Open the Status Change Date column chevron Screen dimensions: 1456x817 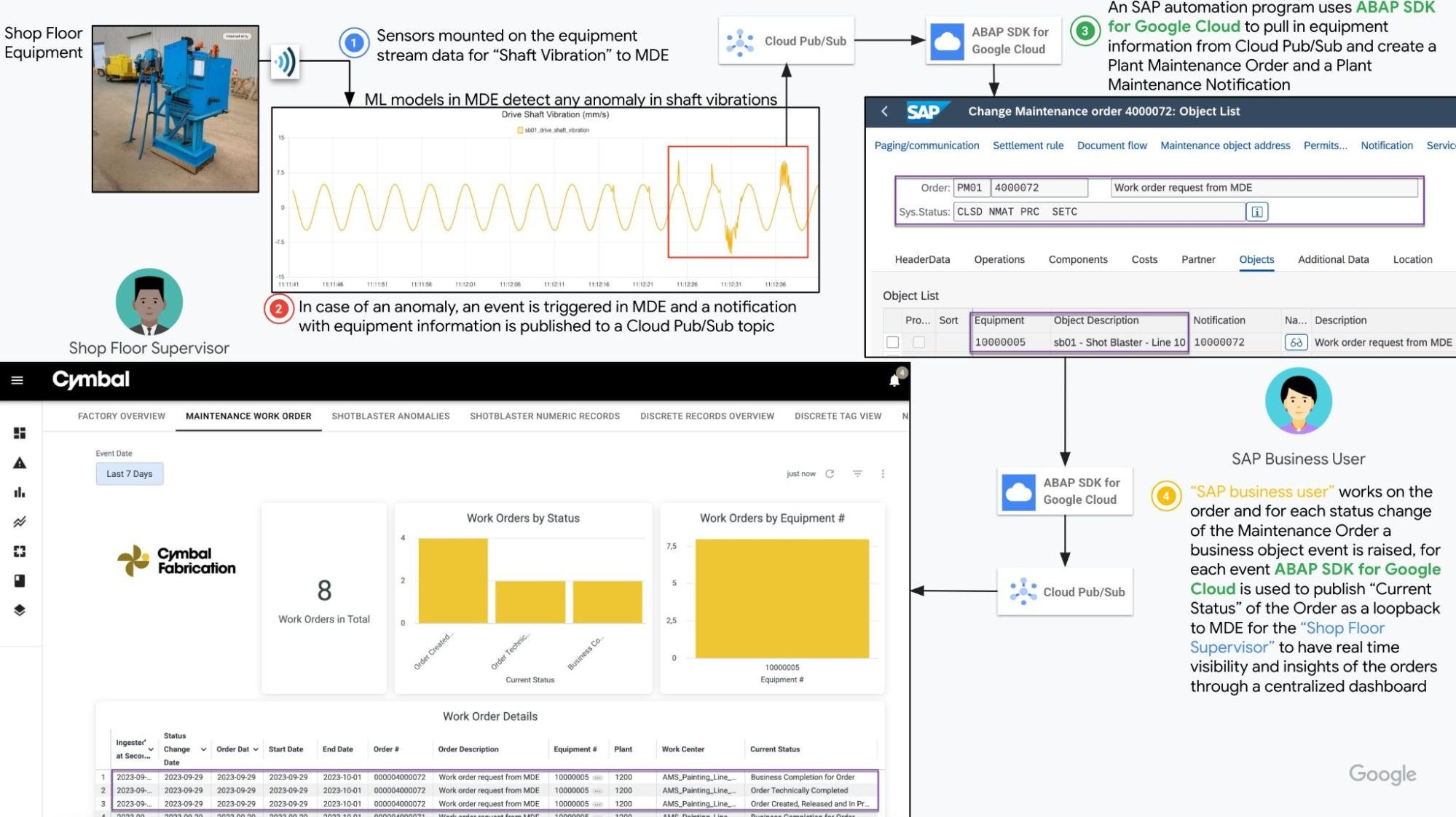203,749
